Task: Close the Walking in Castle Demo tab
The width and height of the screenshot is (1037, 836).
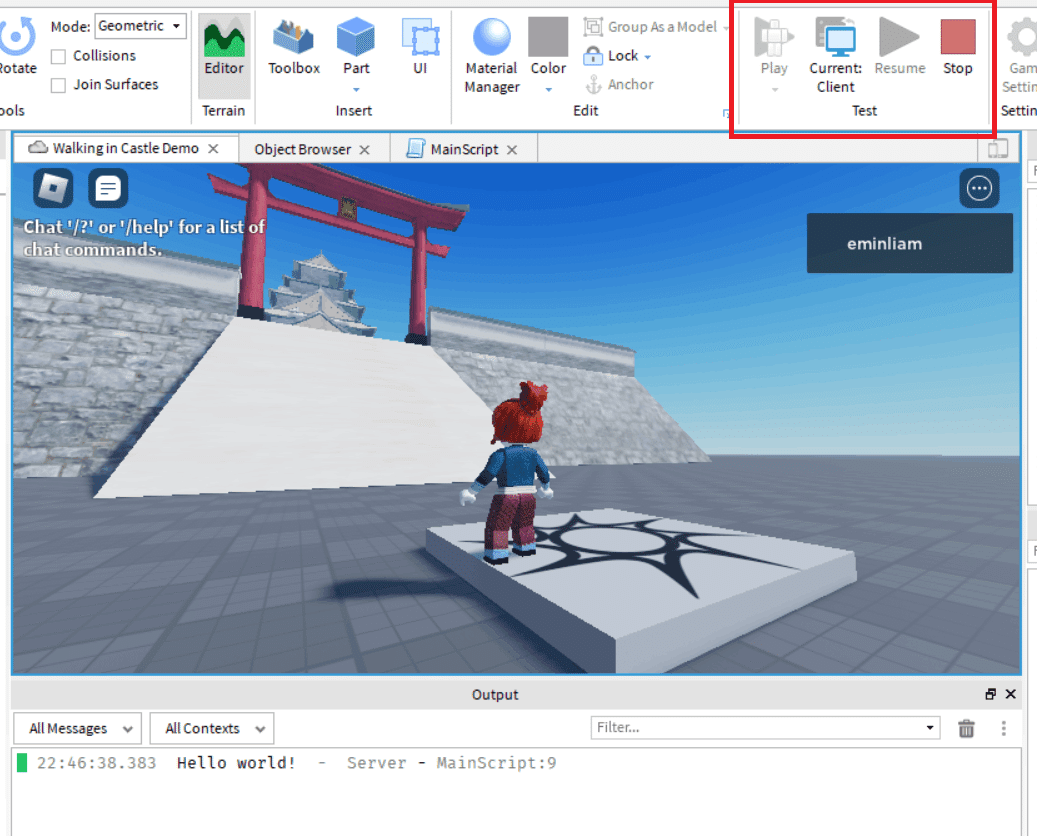Action: tap(213, 149)
